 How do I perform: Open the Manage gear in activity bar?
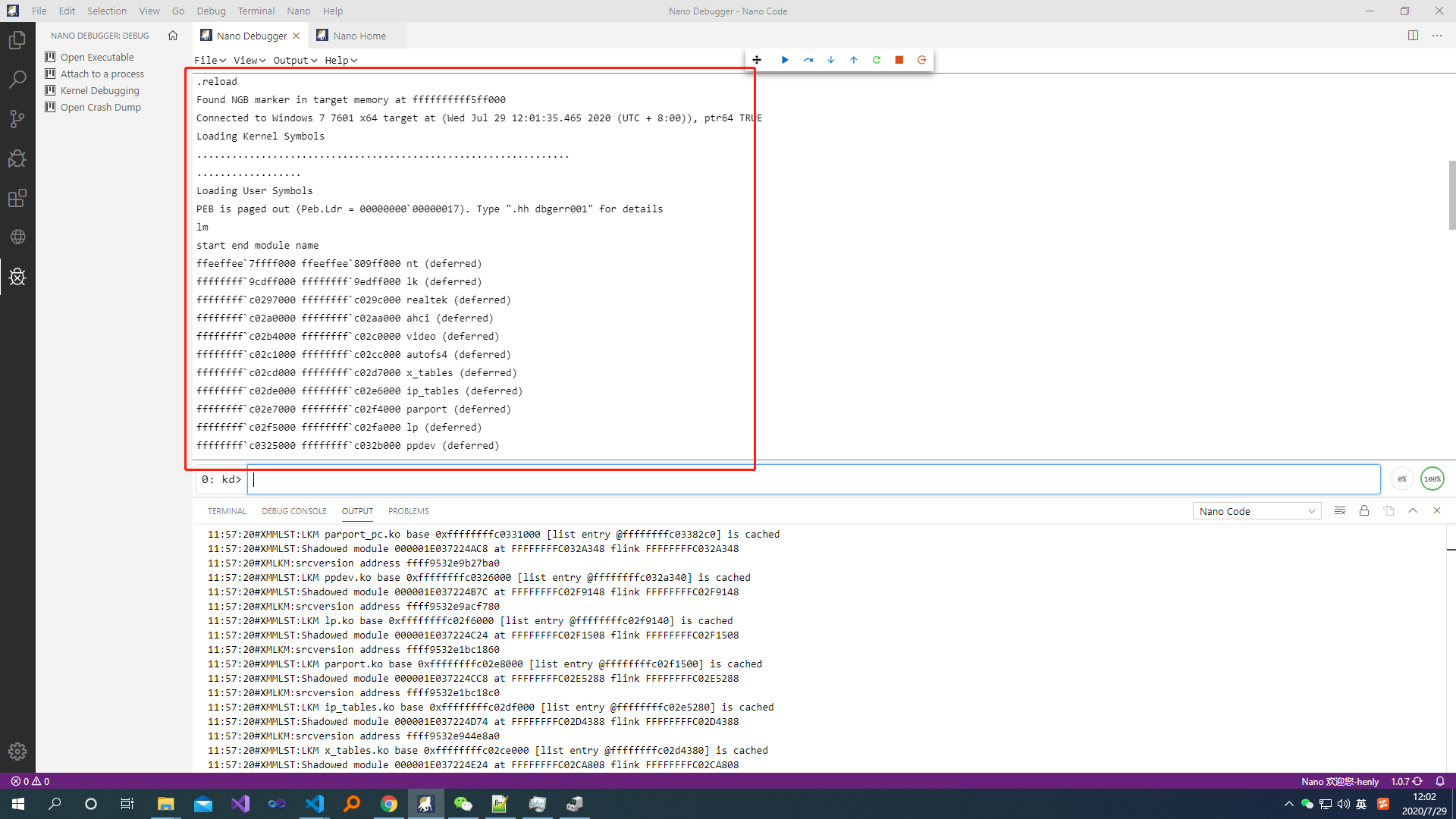point(17,751)
